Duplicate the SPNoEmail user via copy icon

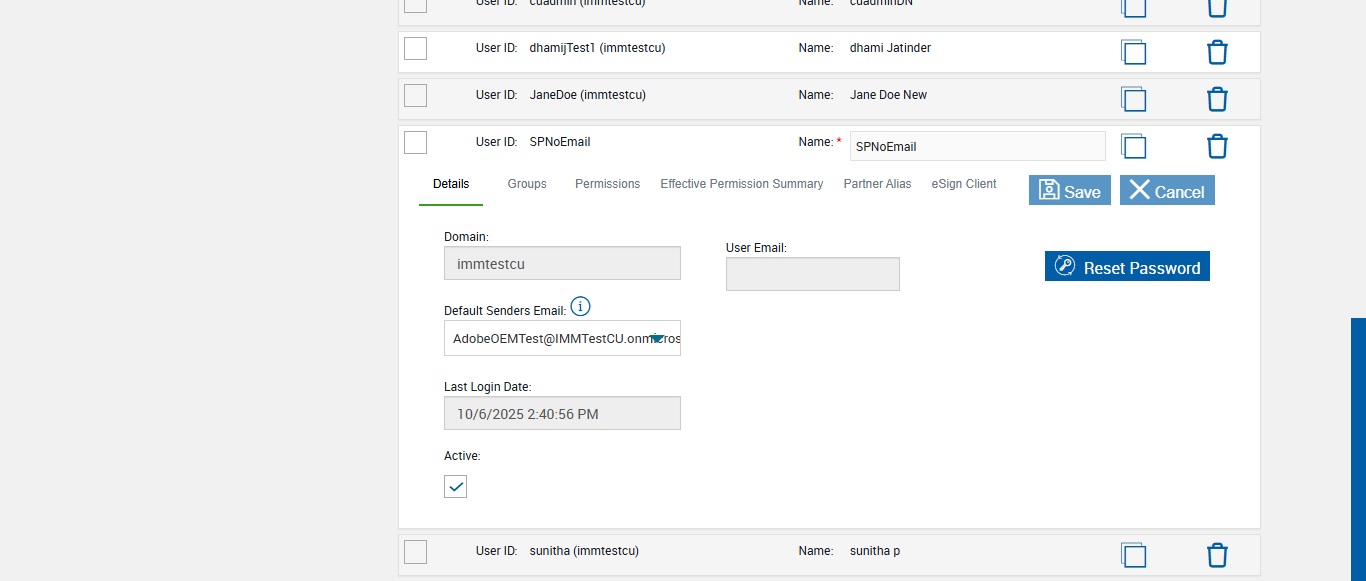point(1133,146)
